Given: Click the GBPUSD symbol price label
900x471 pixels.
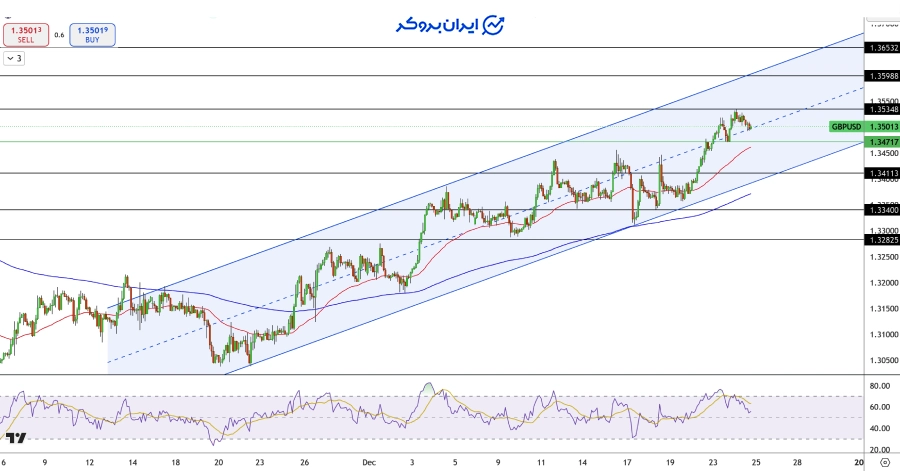Looking at the screenshot, I should point(846,127).
